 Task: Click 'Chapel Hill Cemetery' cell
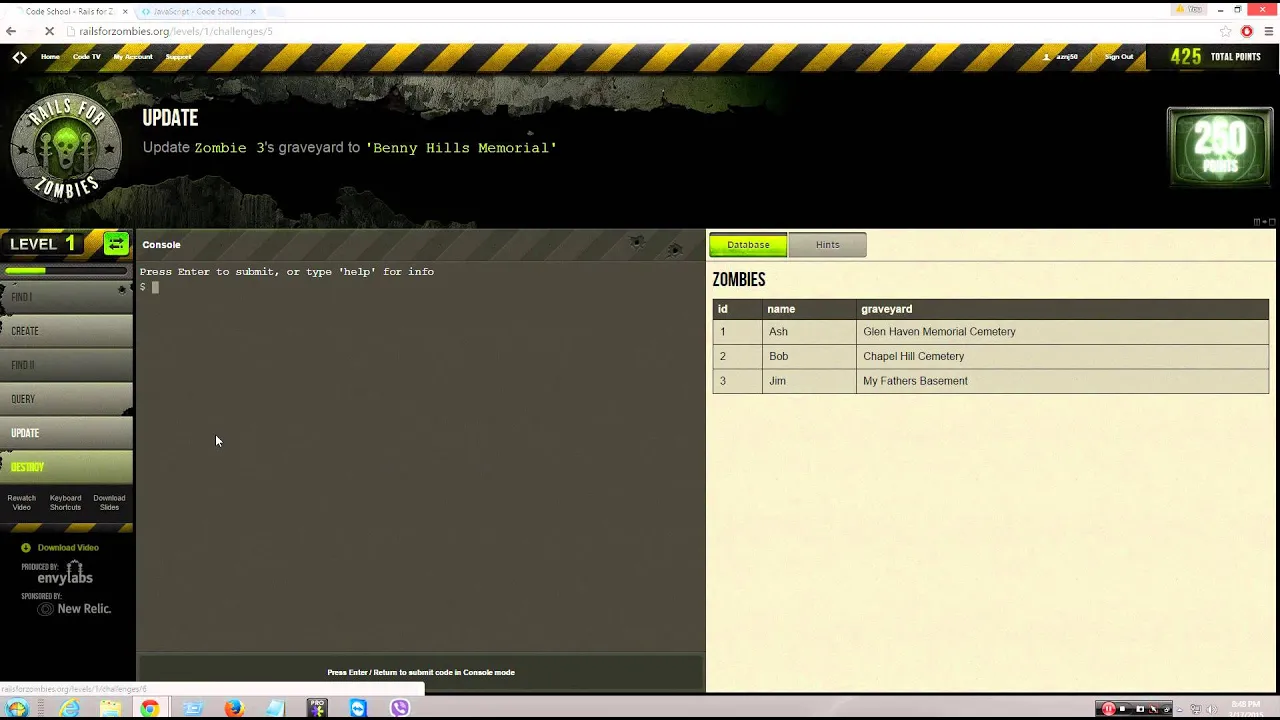[x=1063, y=356]
